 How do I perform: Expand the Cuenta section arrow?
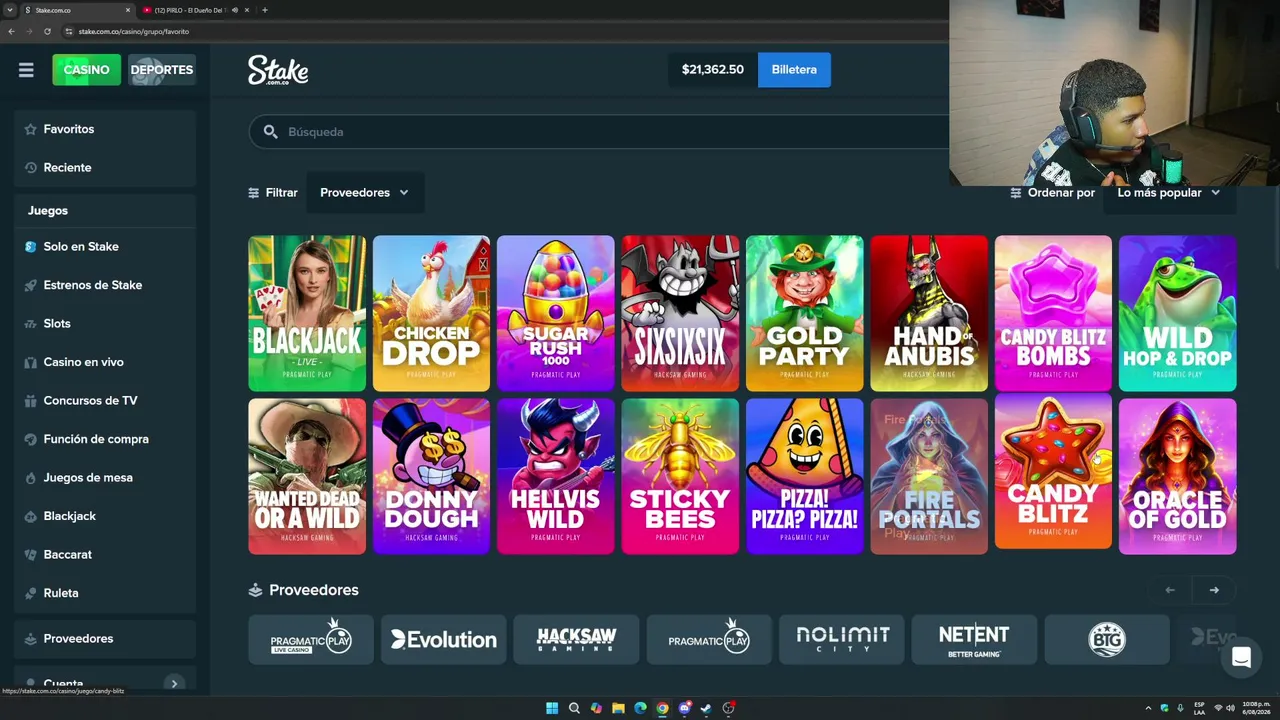point(174,684)
